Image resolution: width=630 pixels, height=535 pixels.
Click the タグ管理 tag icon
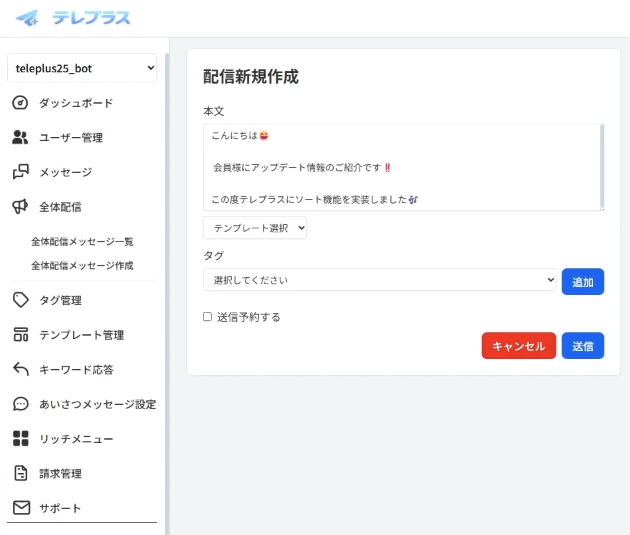pos(20,300)
